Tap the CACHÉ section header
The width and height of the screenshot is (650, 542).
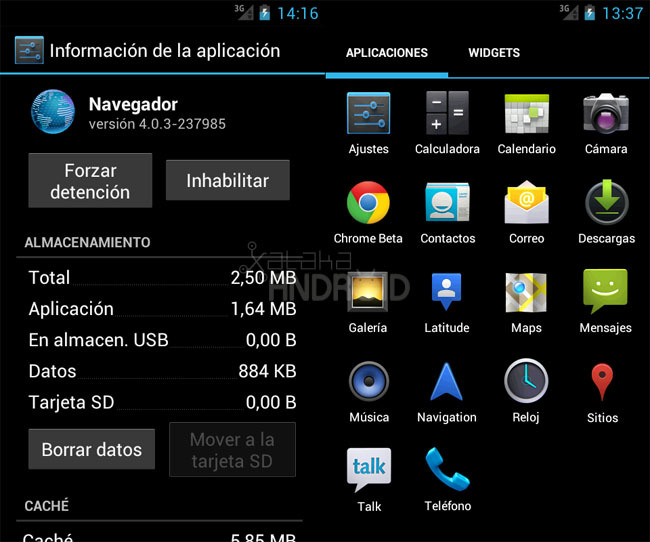click(47, 506)
